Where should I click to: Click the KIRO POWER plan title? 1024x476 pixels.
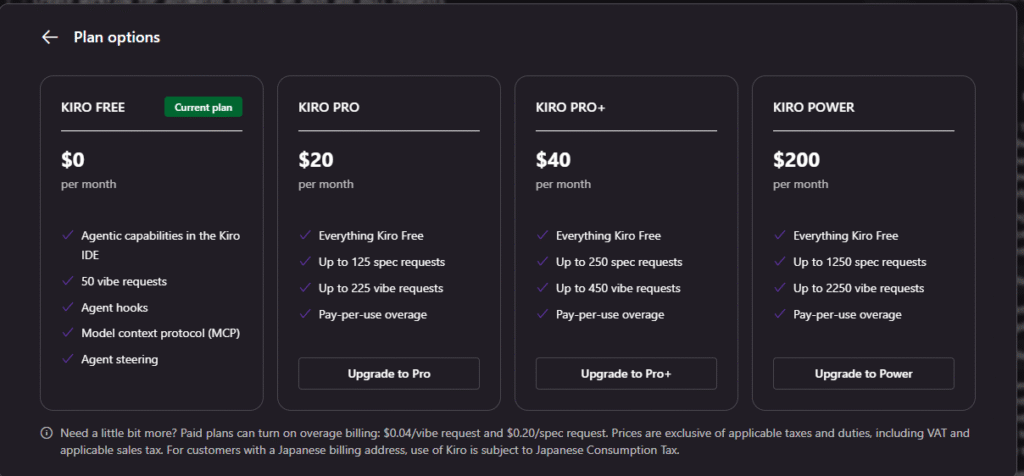(x=813, y=107)
